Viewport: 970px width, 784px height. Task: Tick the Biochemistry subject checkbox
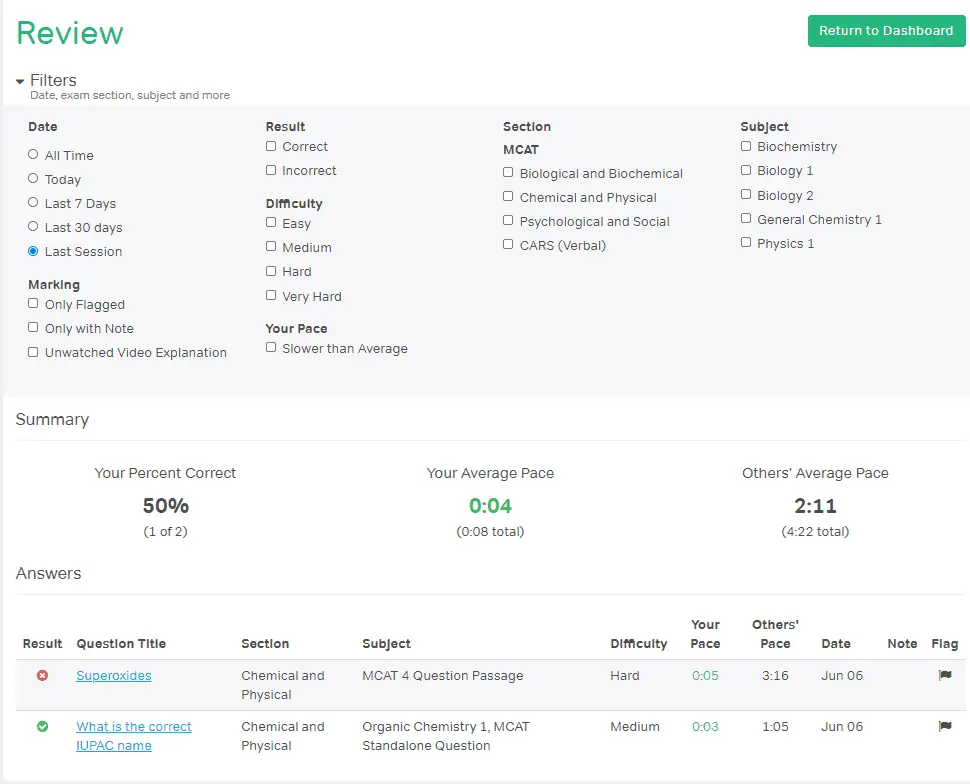746,146
